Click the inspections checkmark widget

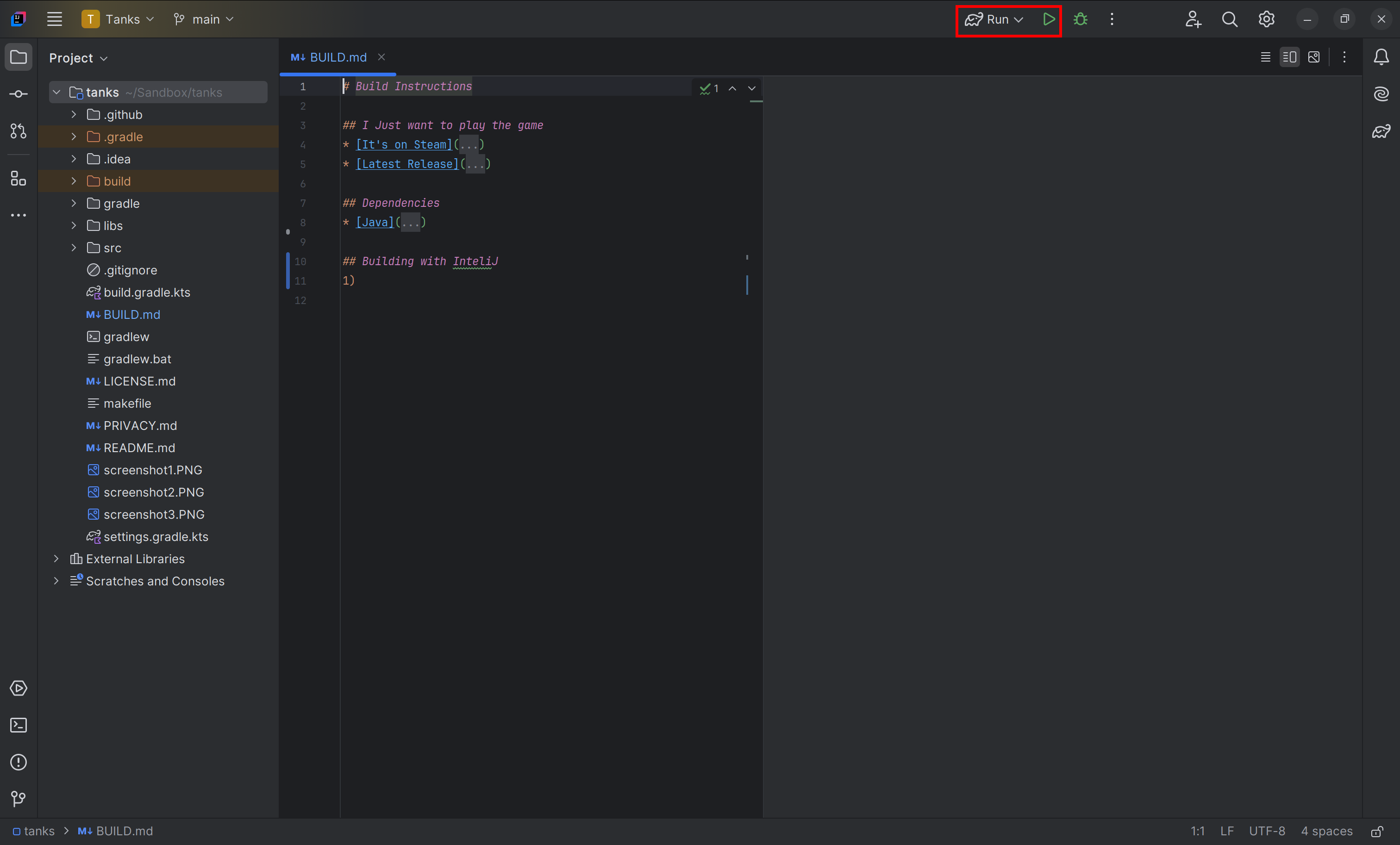[x=709, y=88]
